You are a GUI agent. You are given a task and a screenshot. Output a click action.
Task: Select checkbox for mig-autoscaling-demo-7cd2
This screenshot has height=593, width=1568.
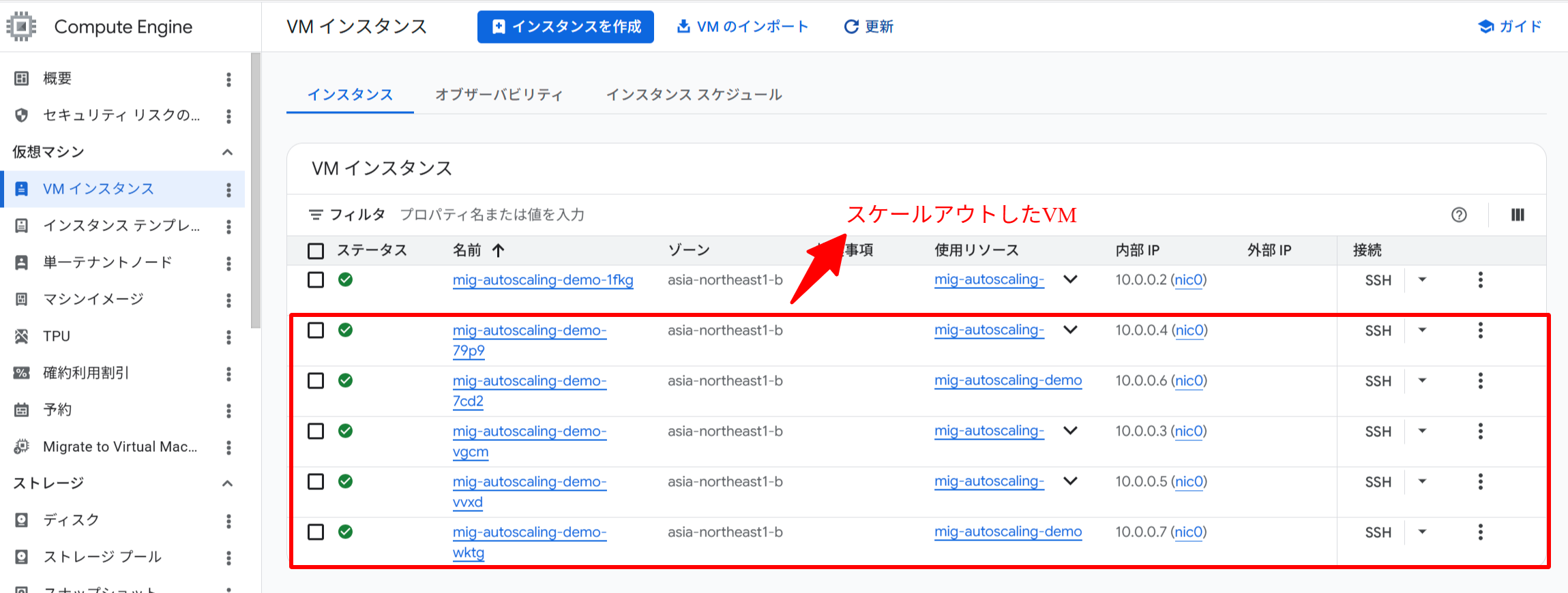pos(316,381)
